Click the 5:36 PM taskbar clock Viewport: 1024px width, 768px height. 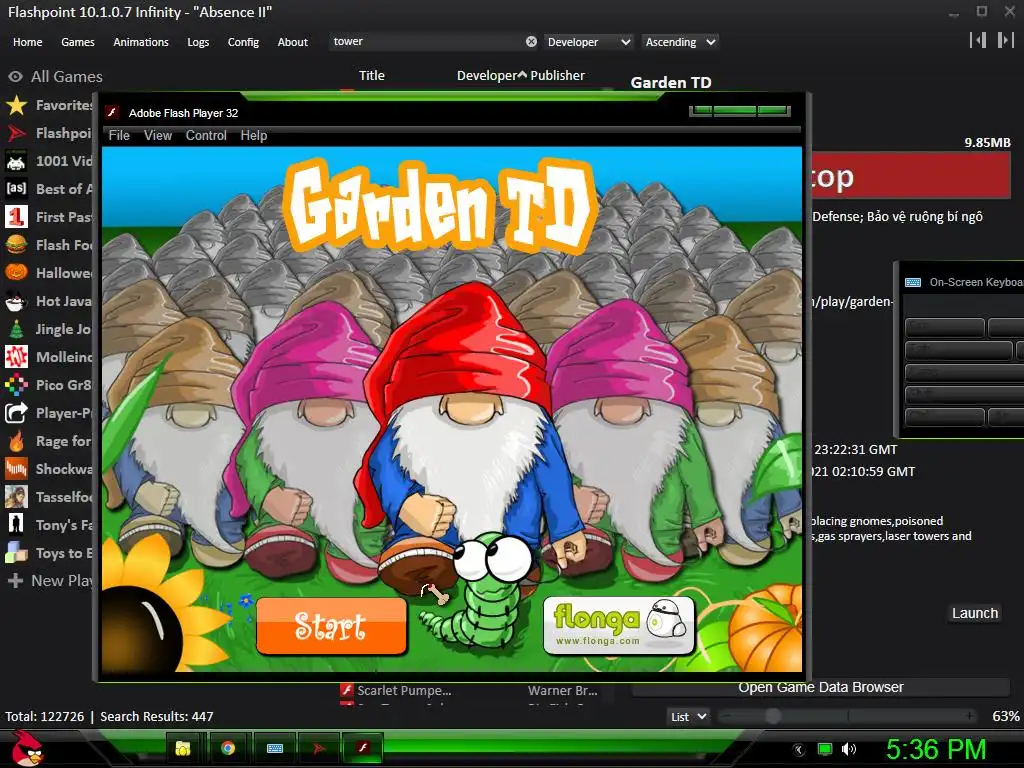[936, 749]
